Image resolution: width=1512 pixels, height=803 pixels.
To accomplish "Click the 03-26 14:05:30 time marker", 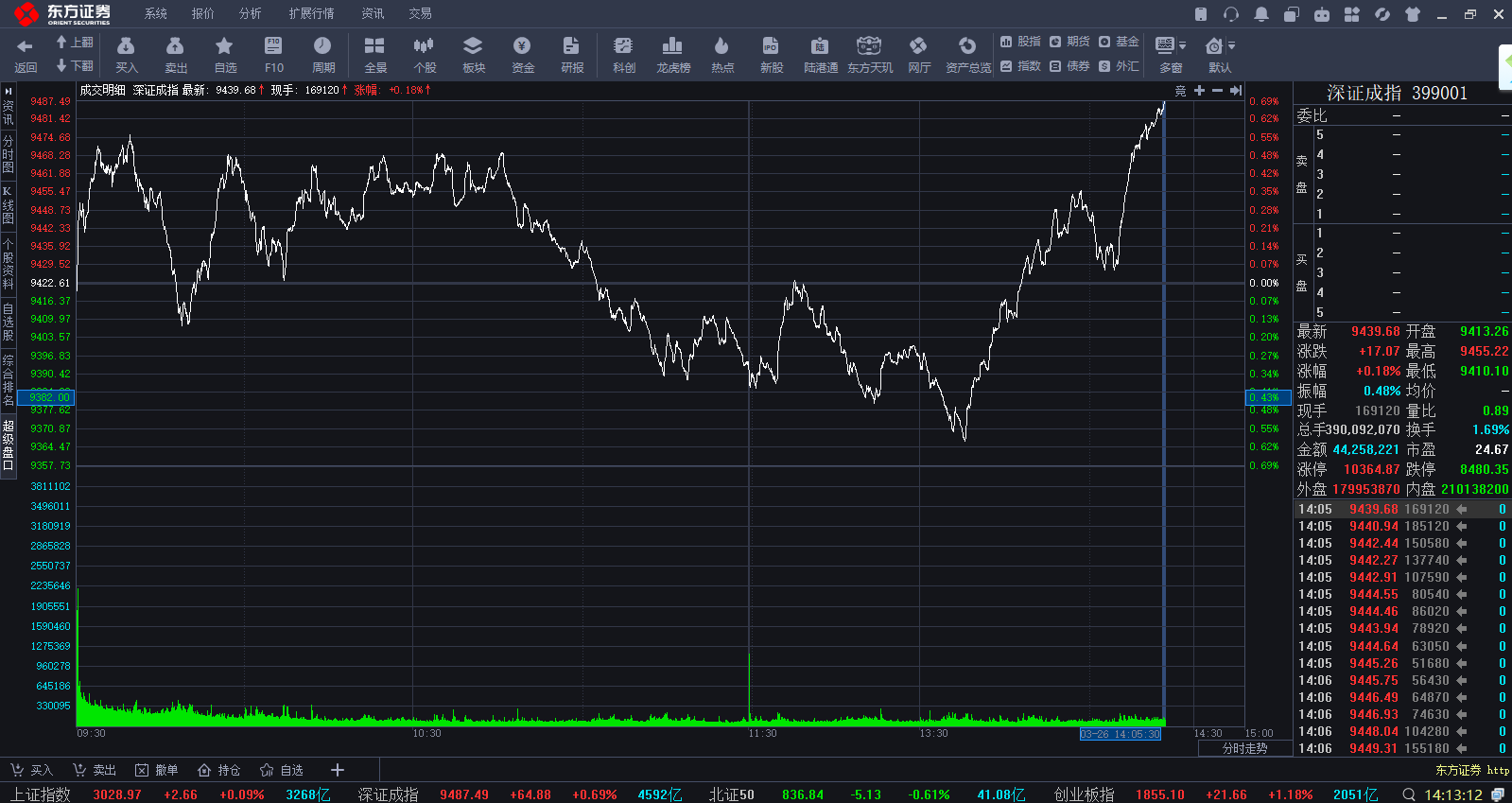I will pos(1120,734).
